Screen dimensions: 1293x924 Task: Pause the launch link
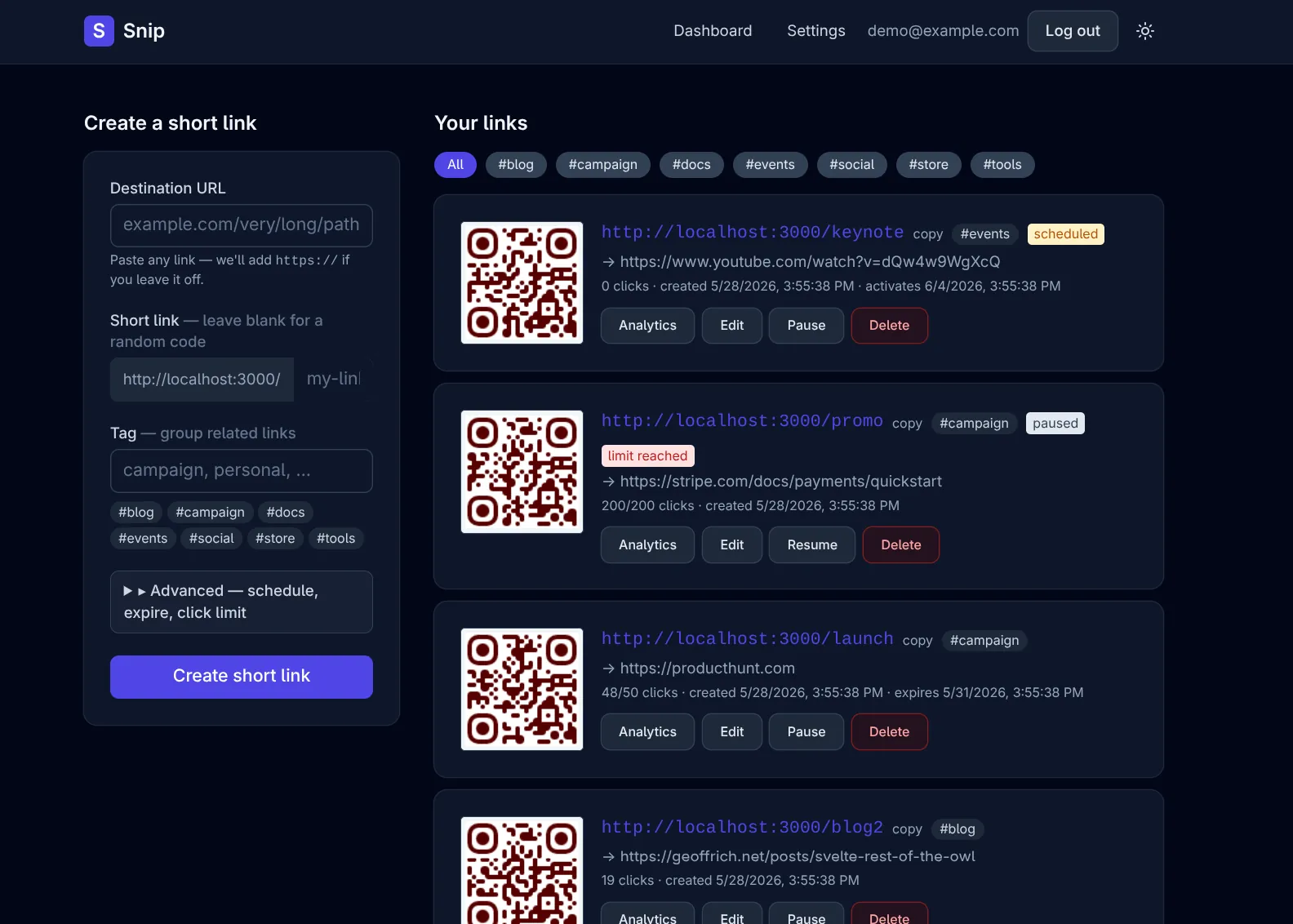[806, 732]
